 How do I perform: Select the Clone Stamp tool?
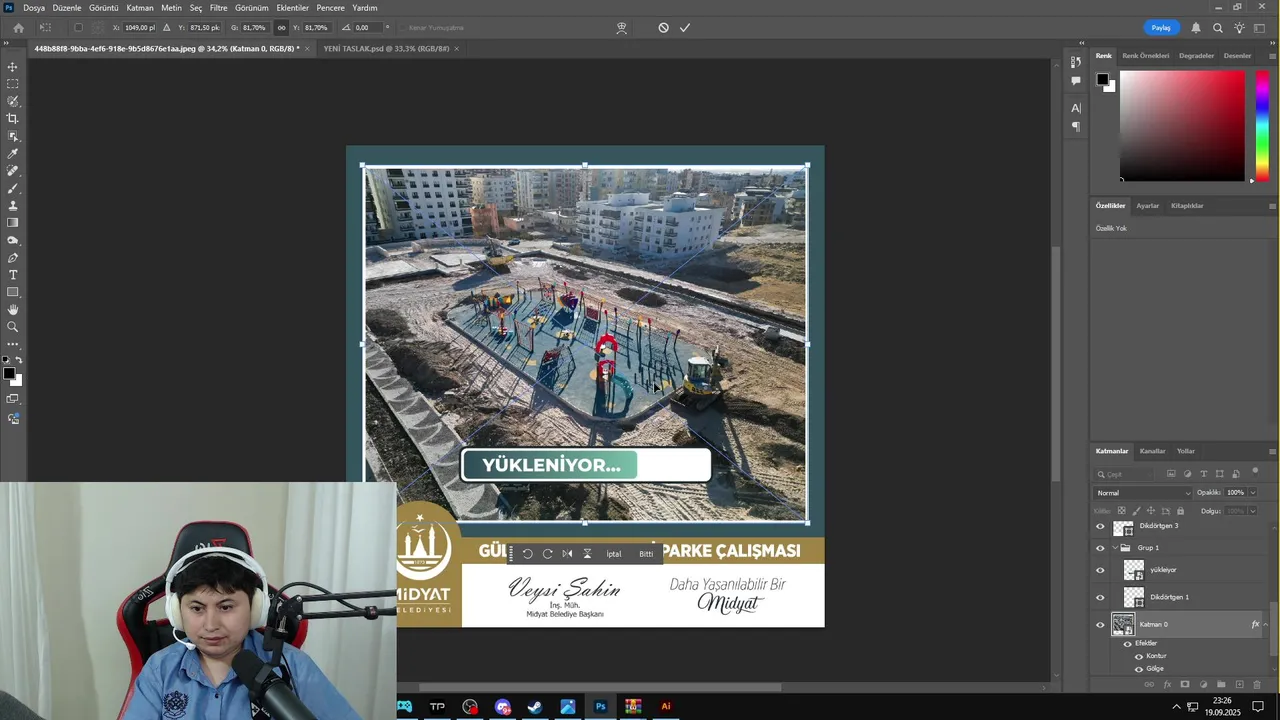click(13, 206)
